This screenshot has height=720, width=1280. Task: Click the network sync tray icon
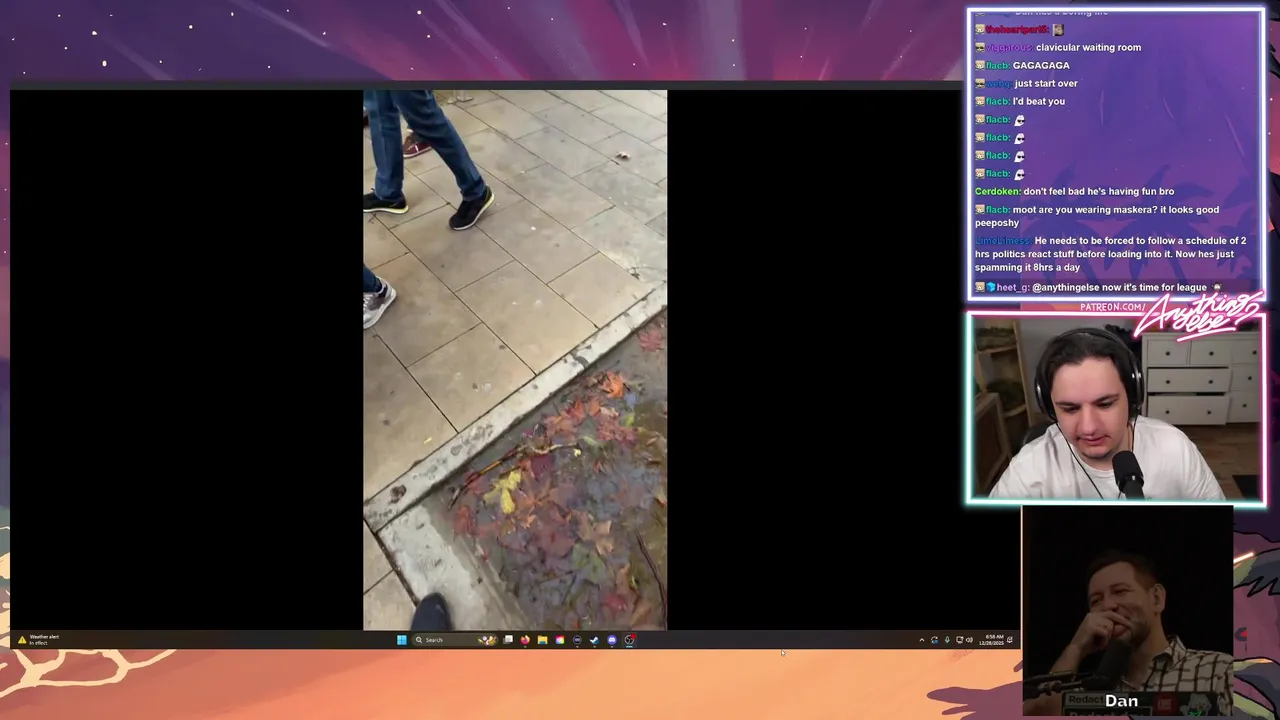coord(934,640)
